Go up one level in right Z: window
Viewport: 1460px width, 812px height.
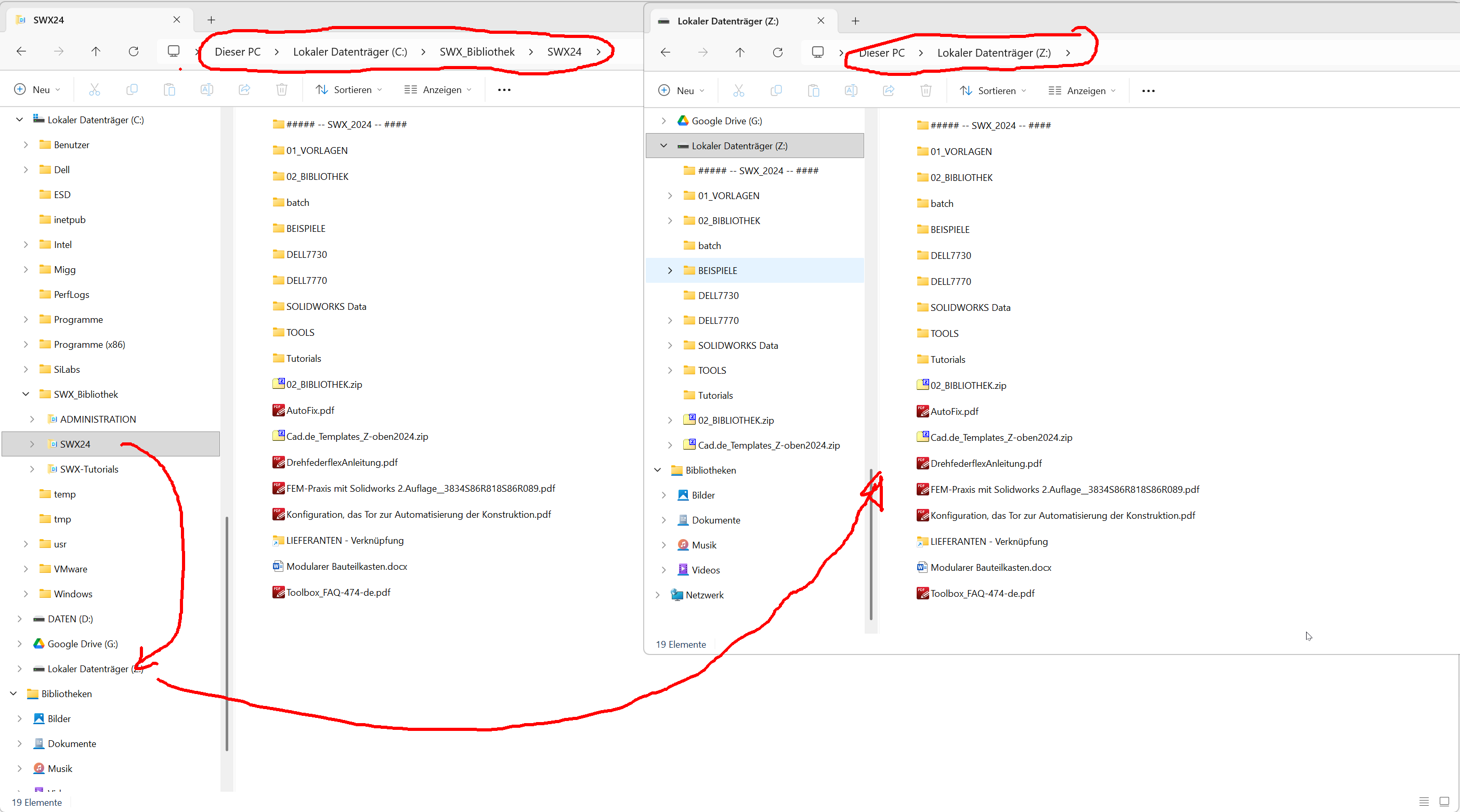(740, 53)
